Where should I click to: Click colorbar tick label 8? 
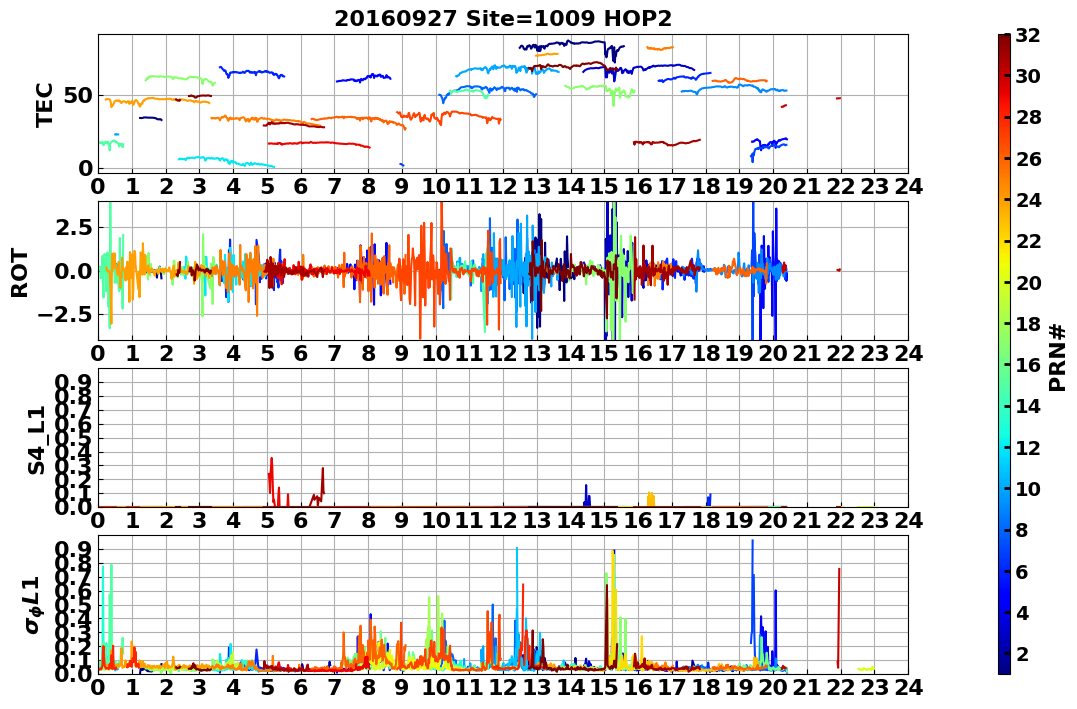[1022, 530]
